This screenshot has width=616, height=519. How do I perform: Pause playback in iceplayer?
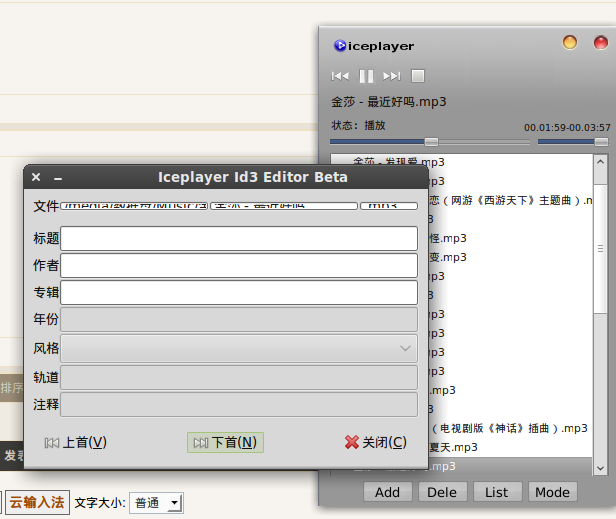[x=366, y=76]
